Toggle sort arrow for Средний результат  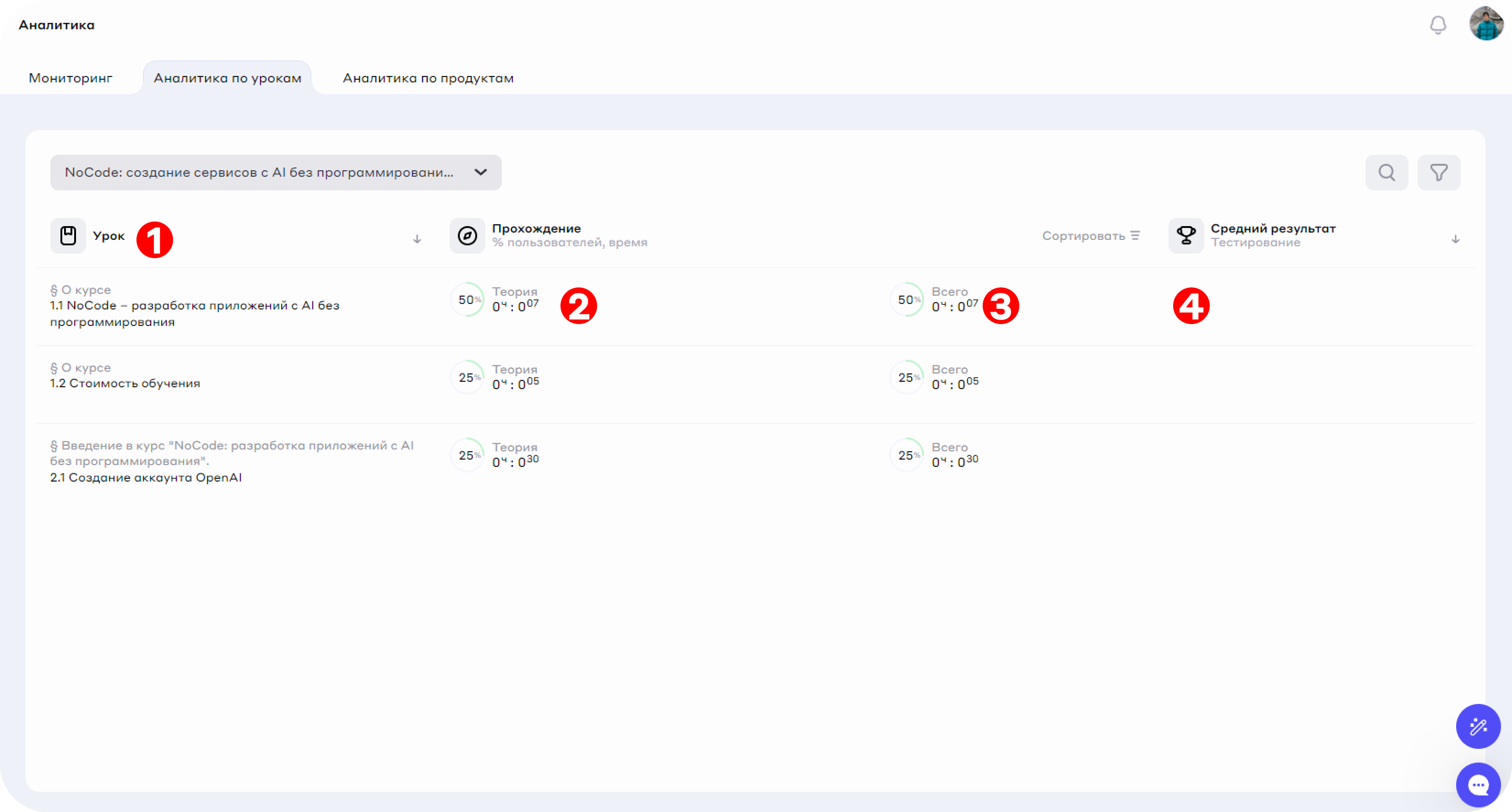1455,239
